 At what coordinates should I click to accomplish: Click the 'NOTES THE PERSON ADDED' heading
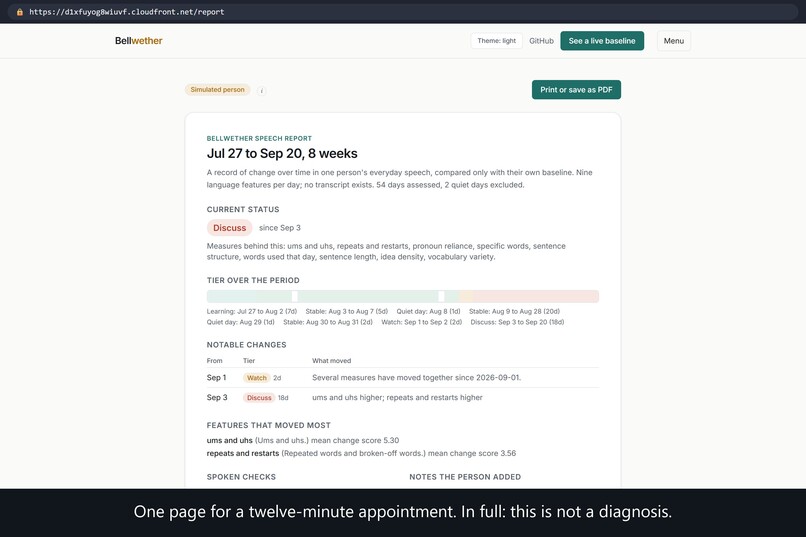[465, 477]
